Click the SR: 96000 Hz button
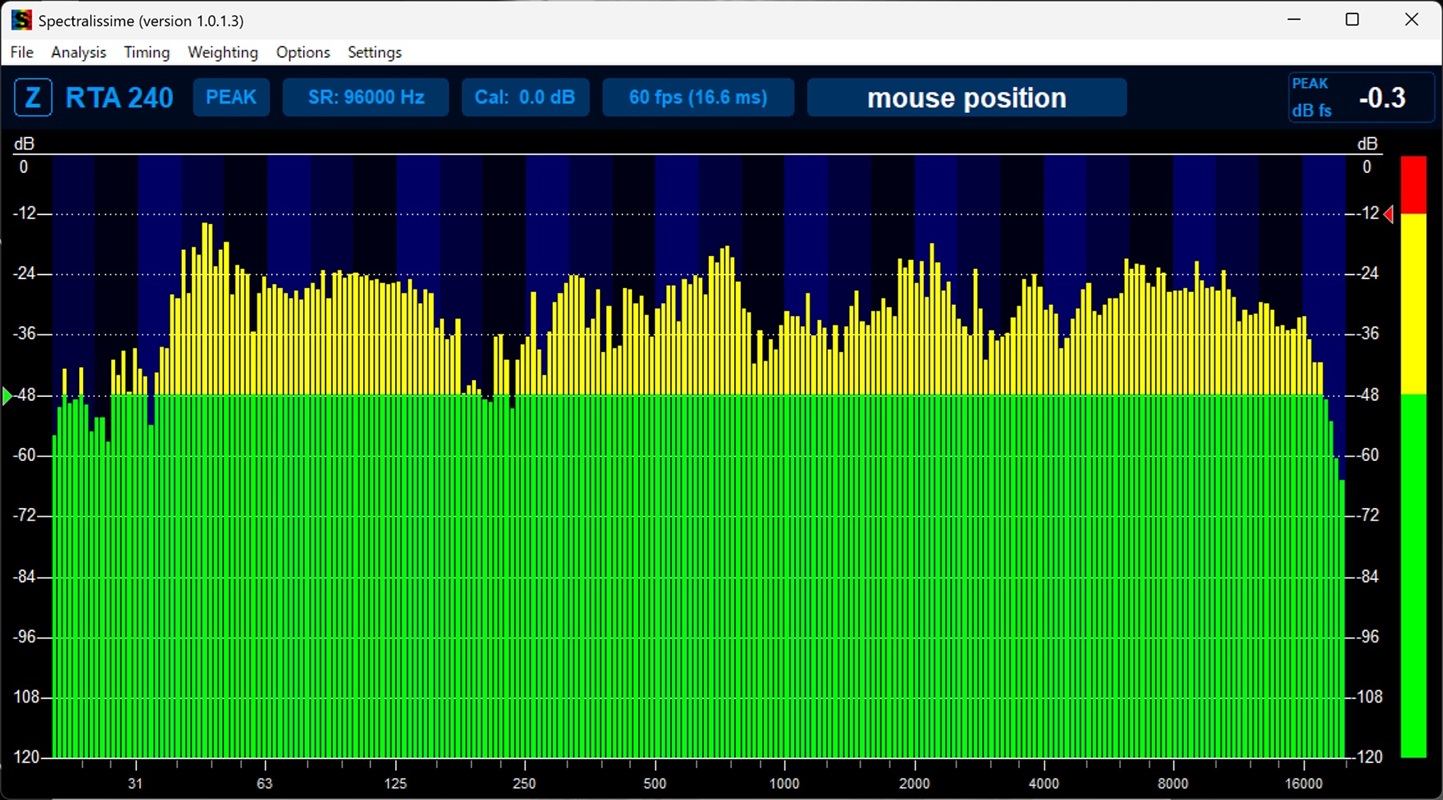Screen dimensions: 1443x800 click(366, 97)
